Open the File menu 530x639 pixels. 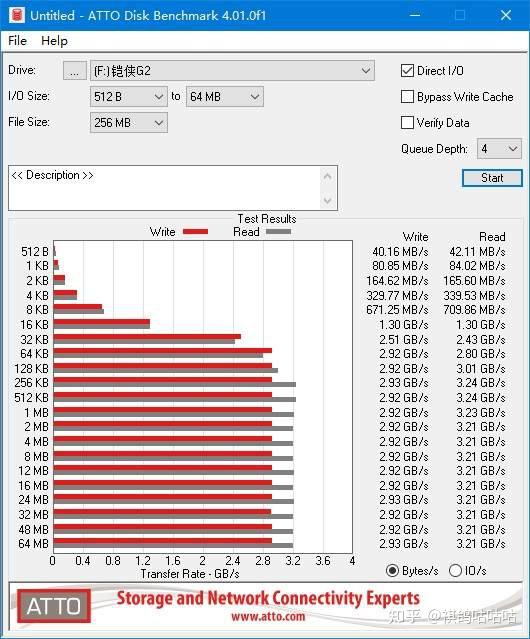click(18, 41)
